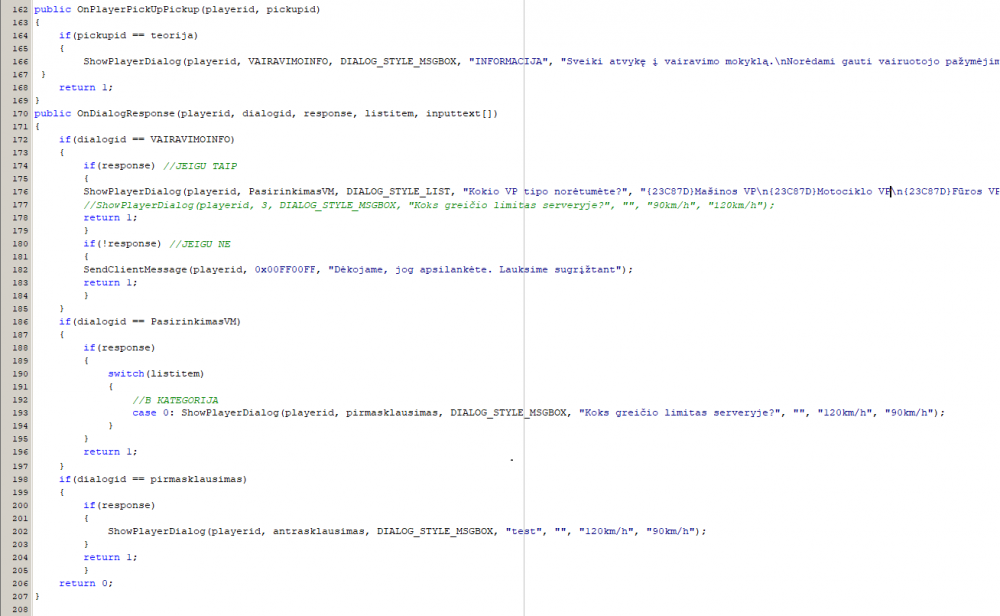Click line number 166 in the gutter
The width and height of the screenshot is (1000, 616).
tap(20, 62)
